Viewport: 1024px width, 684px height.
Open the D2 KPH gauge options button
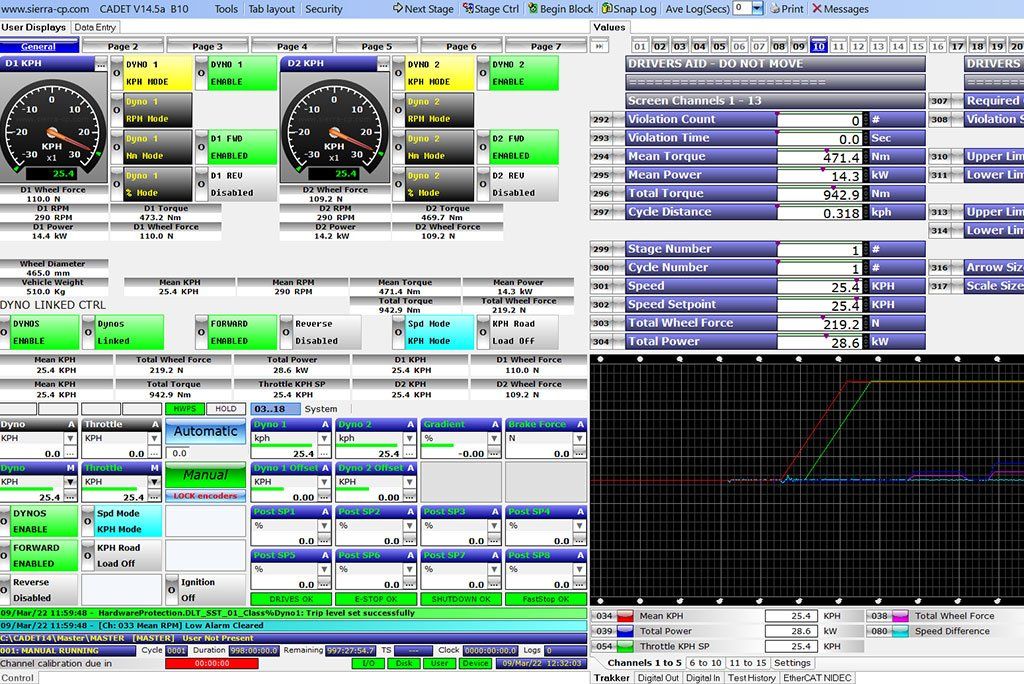[383, 64]
